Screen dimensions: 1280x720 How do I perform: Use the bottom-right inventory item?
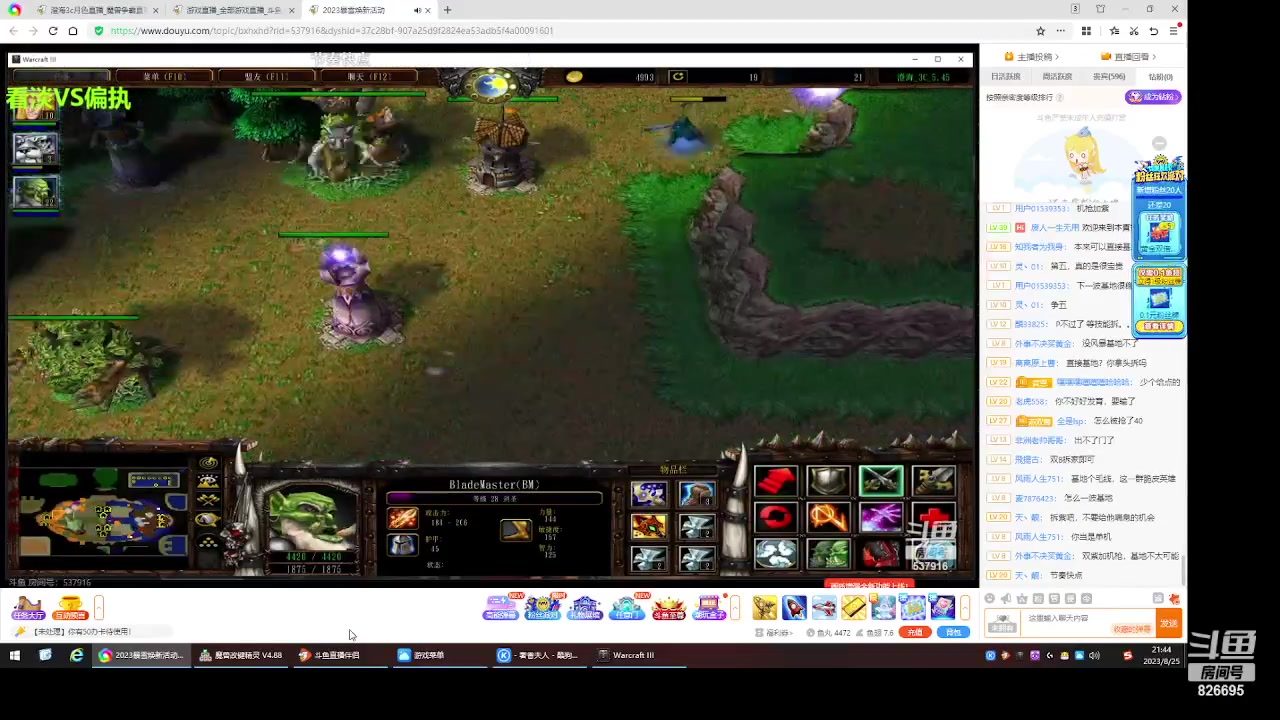click(x=697, y=558)
